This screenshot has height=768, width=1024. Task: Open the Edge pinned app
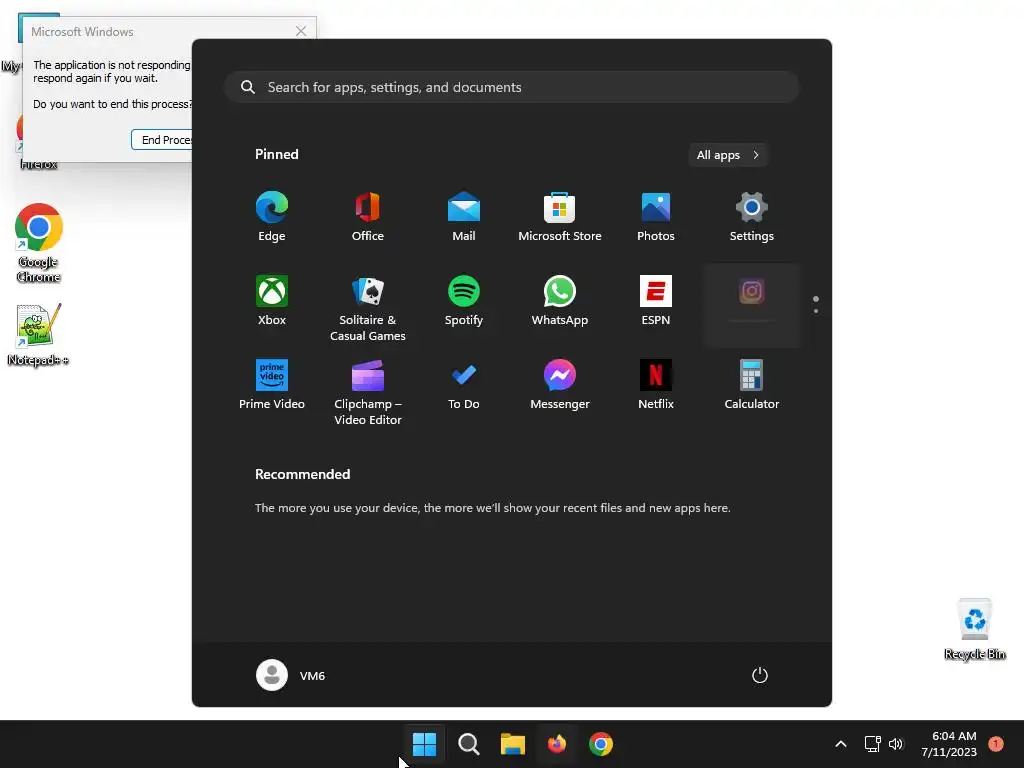tap(272, 217)
